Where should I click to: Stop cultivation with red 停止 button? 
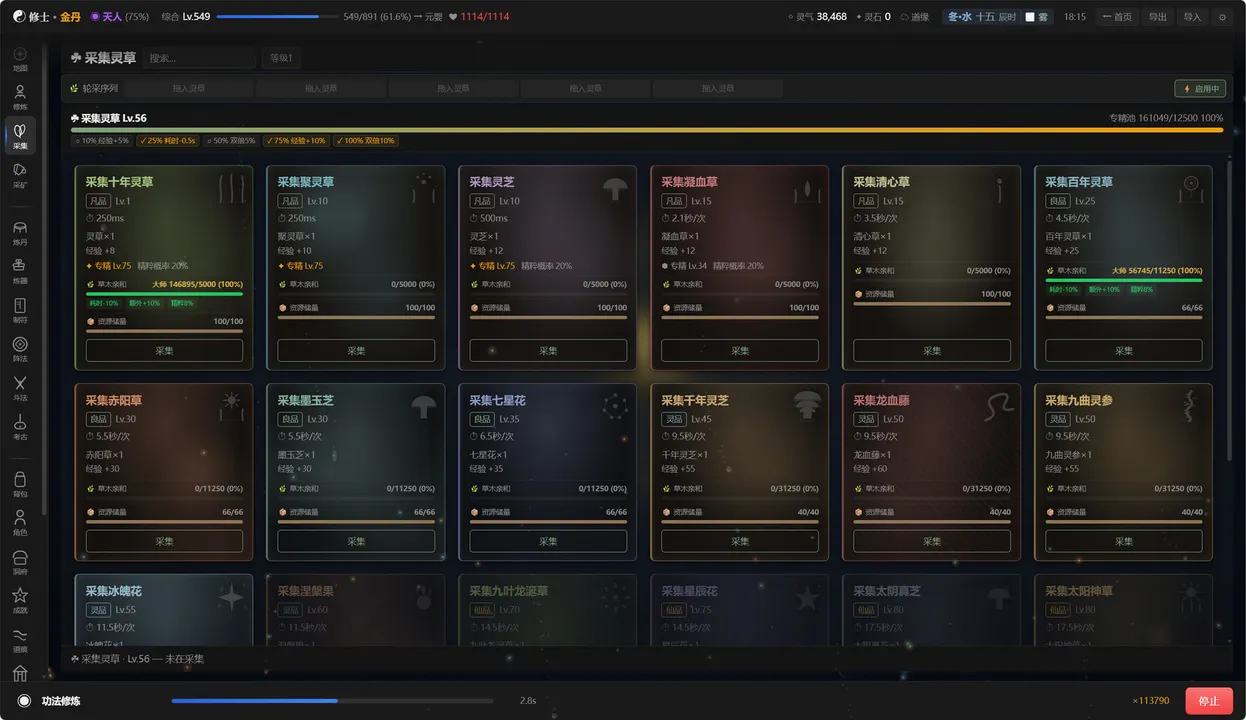tap(1209, 701)
